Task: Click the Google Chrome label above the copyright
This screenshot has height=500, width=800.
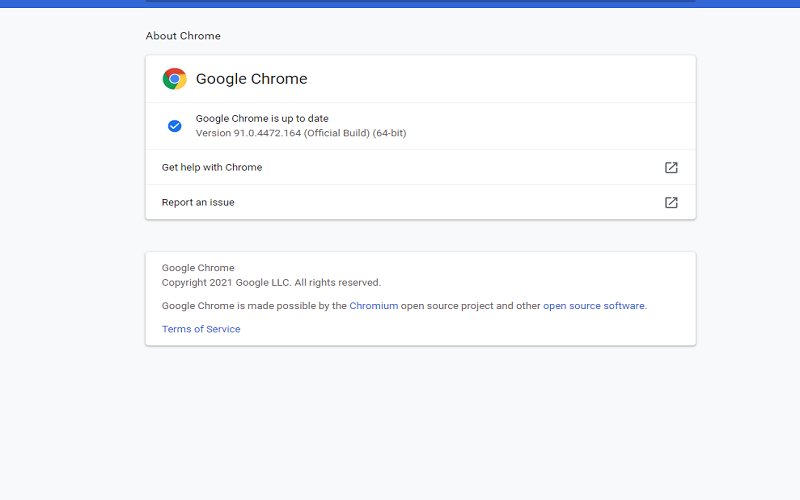Action: point(198,268)
